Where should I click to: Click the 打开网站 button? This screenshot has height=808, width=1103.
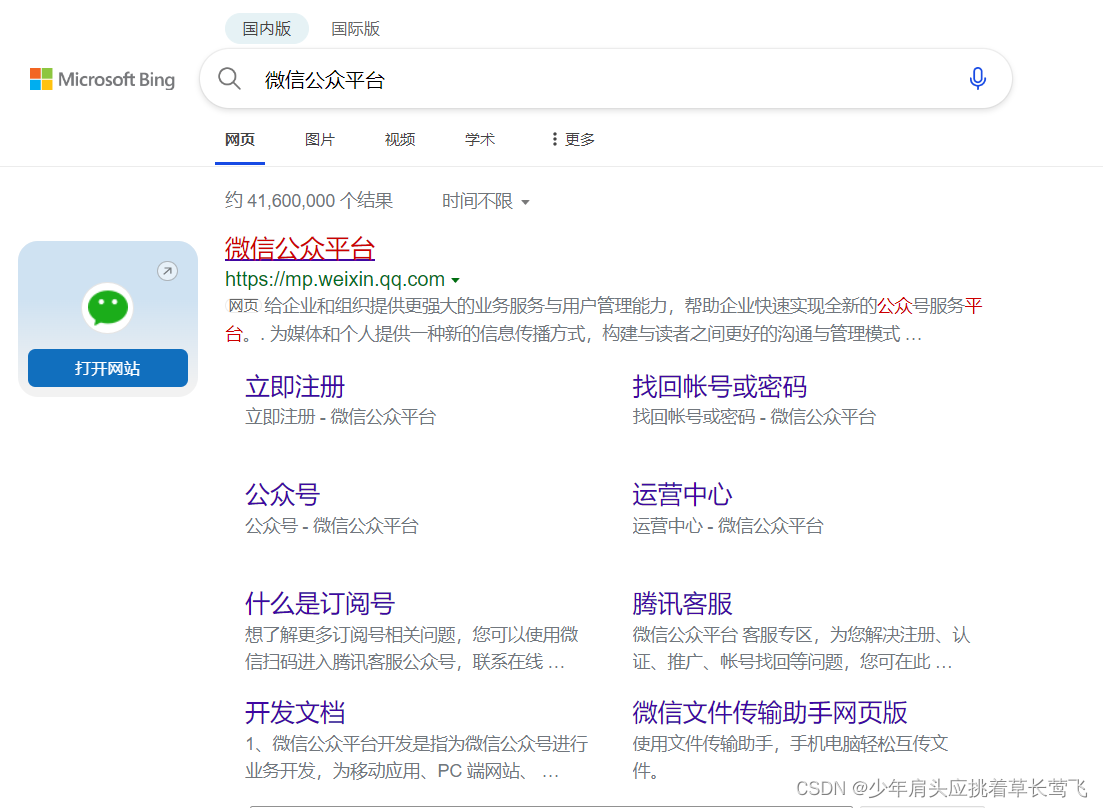coord(108,368)
